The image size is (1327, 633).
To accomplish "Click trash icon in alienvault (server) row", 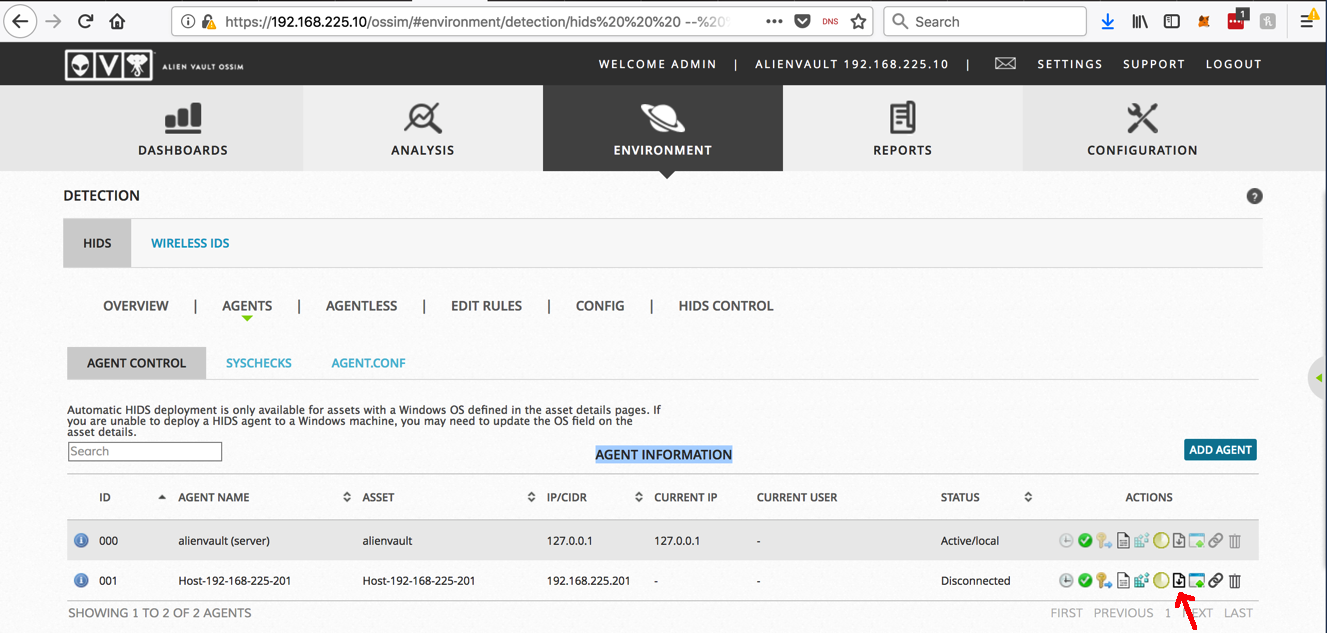I will [x=1235, y=541].
